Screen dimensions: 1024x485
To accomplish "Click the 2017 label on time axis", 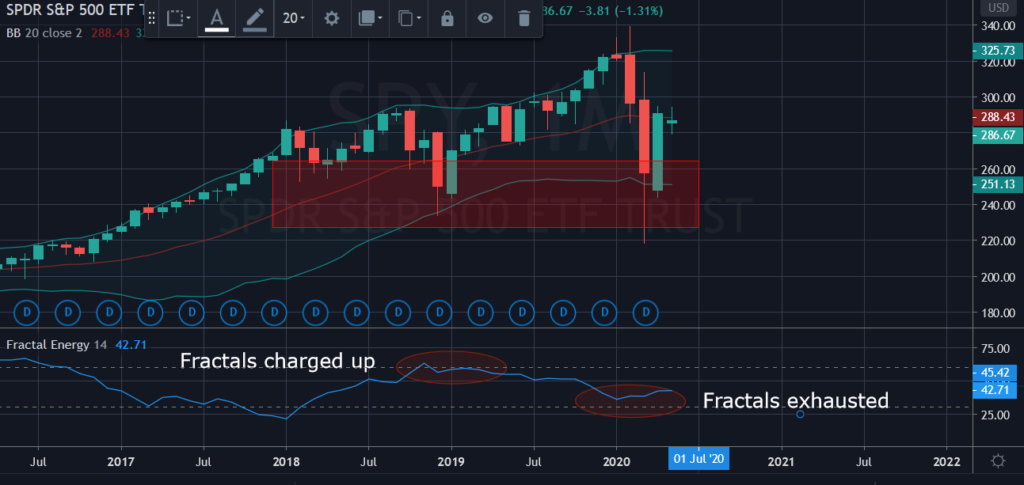I will coord(121,462).
